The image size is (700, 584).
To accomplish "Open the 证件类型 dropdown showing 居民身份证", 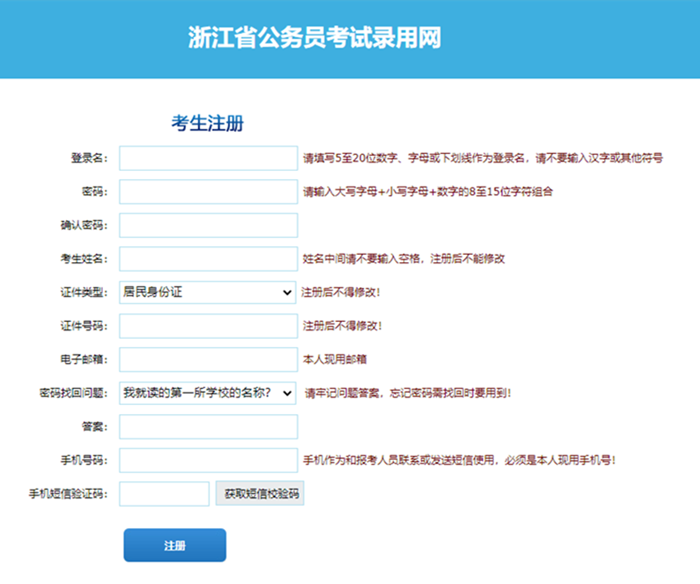I will (207, 292).
